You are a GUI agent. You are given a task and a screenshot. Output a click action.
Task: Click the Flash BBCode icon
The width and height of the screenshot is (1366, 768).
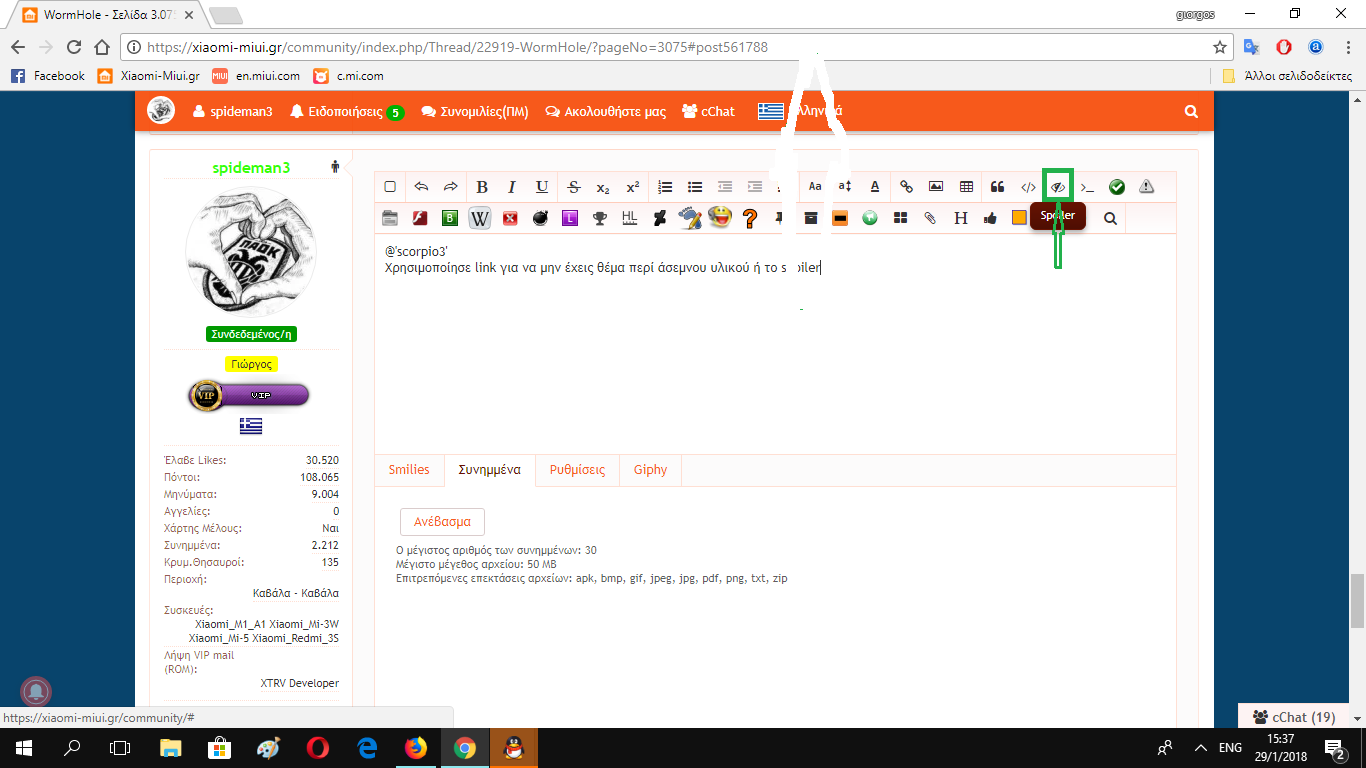(421, 218)
